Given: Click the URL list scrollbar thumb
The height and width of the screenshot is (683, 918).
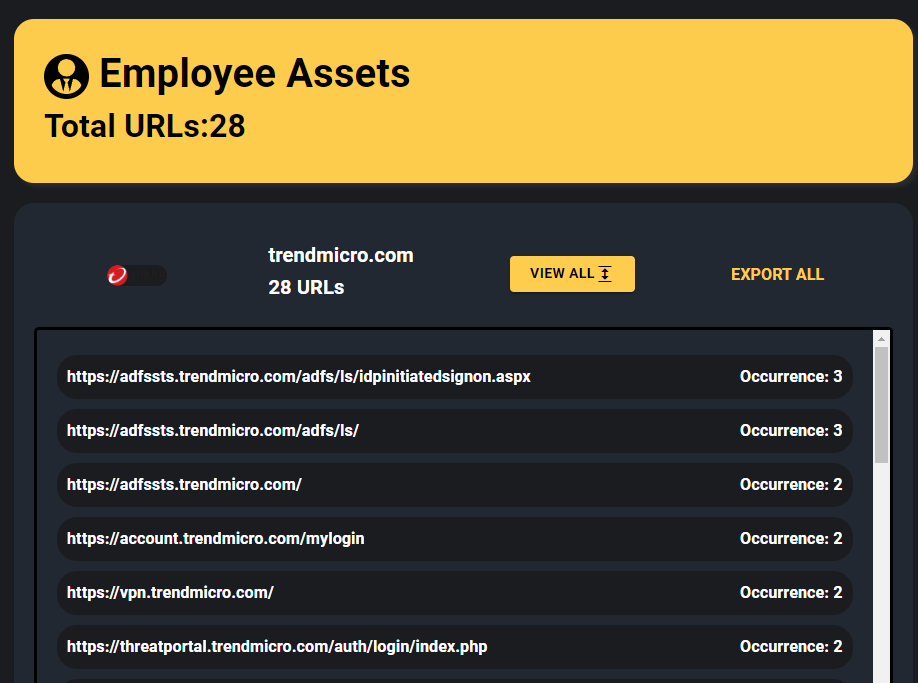Looking at the screenshot, I should pyautogui.click(x=881, y=405).
